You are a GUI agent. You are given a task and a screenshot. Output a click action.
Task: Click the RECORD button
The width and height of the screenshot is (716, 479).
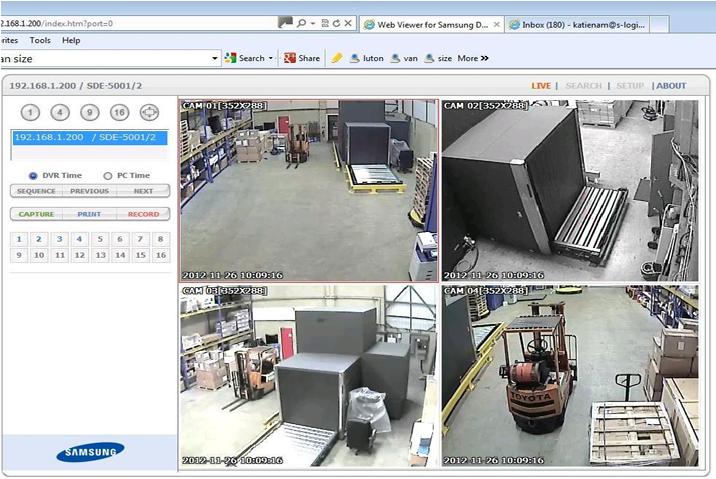(143, 214)
